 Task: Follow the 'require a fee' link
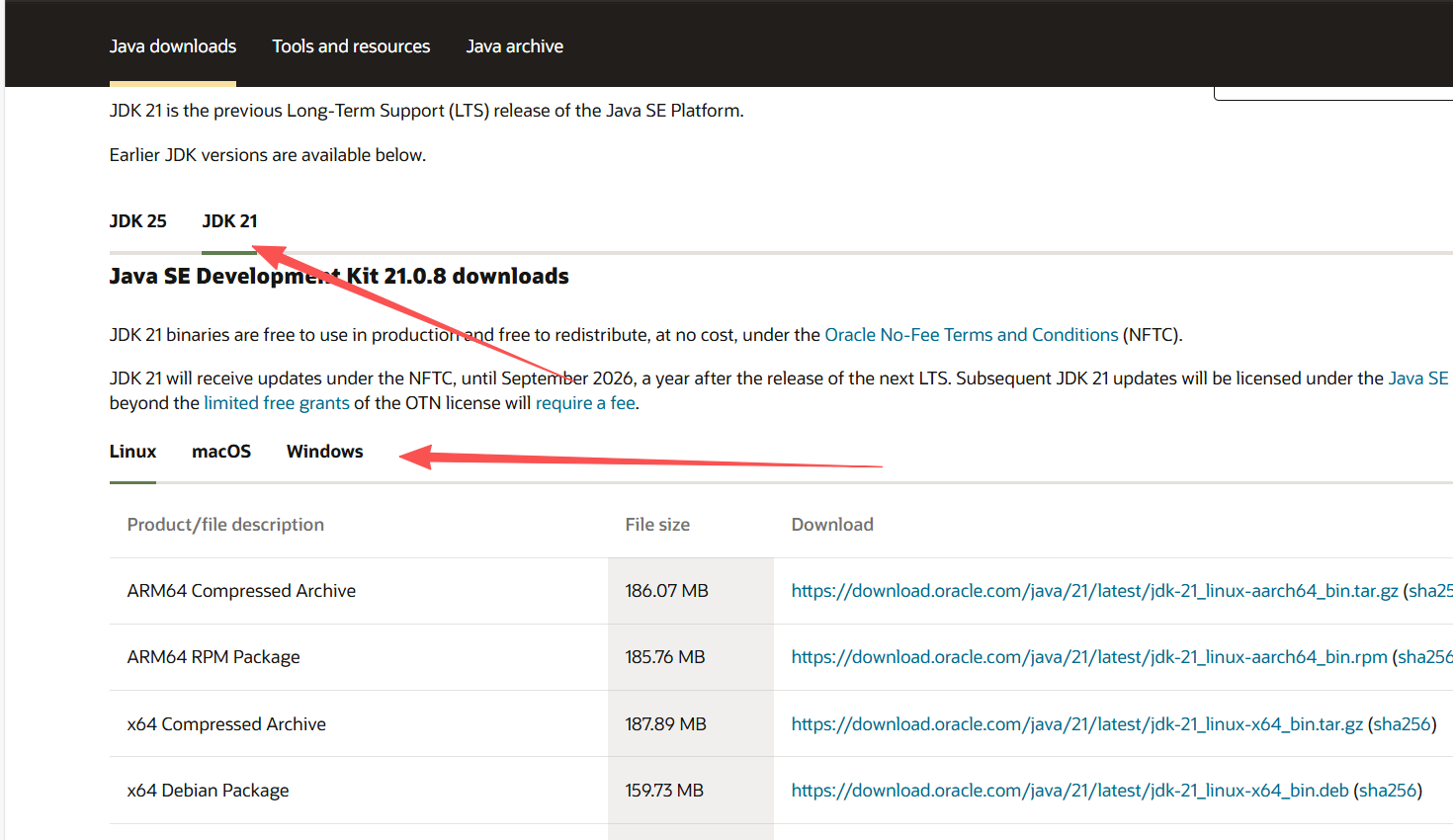(584, 403)
